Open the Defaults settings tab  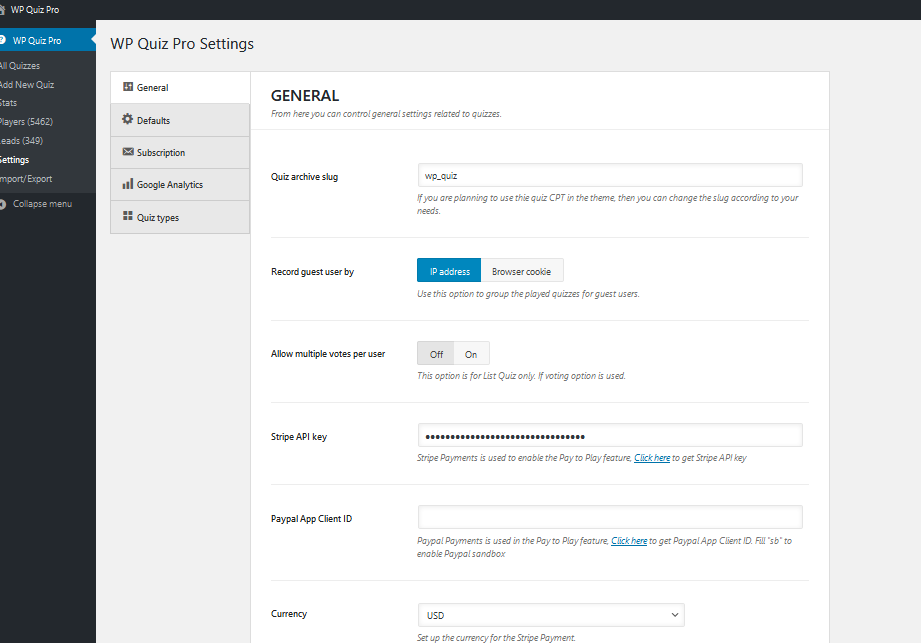(x=180, y=120)
